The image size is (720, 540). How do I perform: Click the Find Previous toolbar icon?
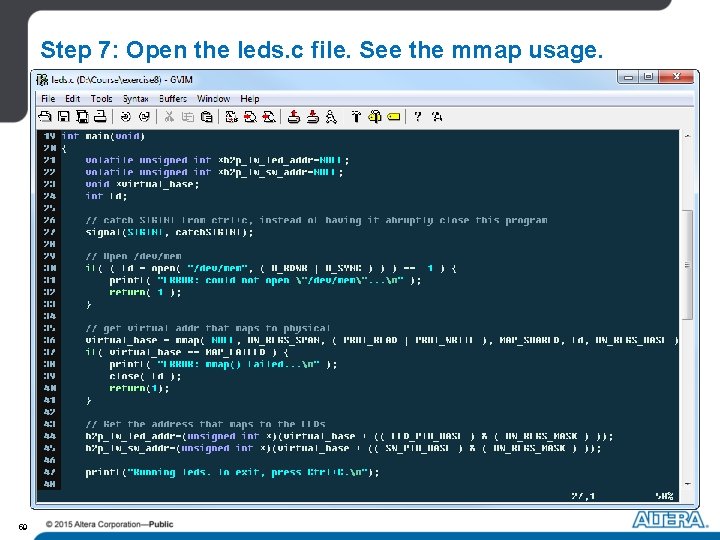click(x=269, y=117)
